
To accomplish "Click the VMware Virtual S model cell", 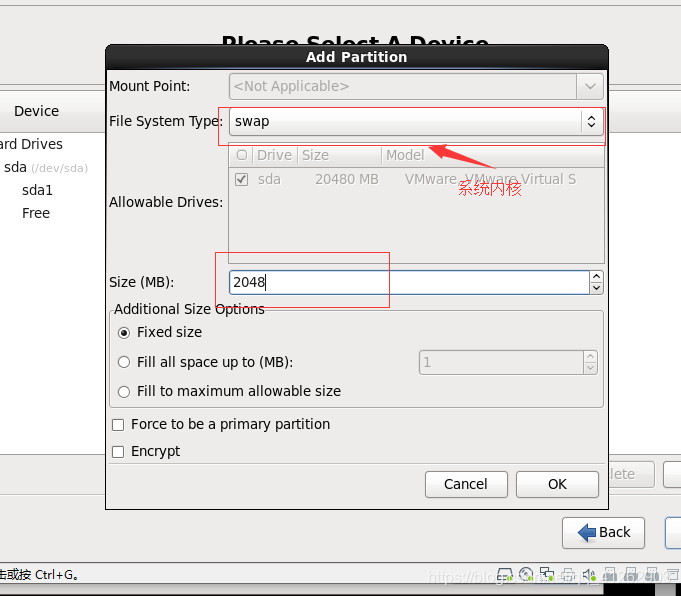I will [x=490, y=179].
